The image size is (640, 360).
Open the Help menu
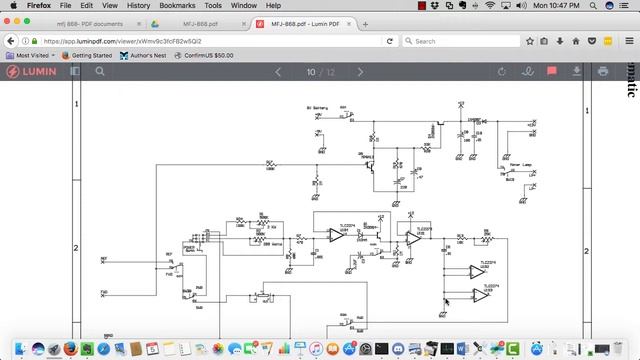pyautogui.click(x=273, y=5)
